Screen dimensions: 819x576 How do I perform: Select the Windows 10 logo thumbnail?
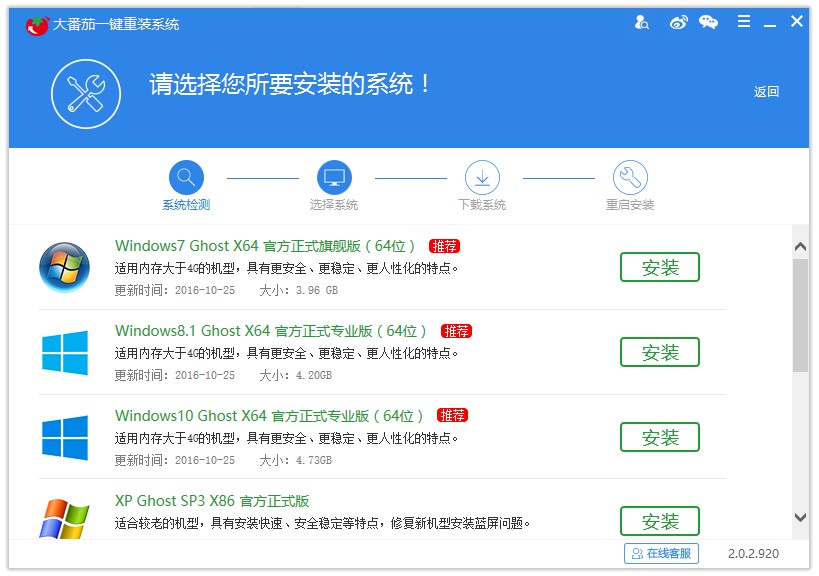point(64,436)
